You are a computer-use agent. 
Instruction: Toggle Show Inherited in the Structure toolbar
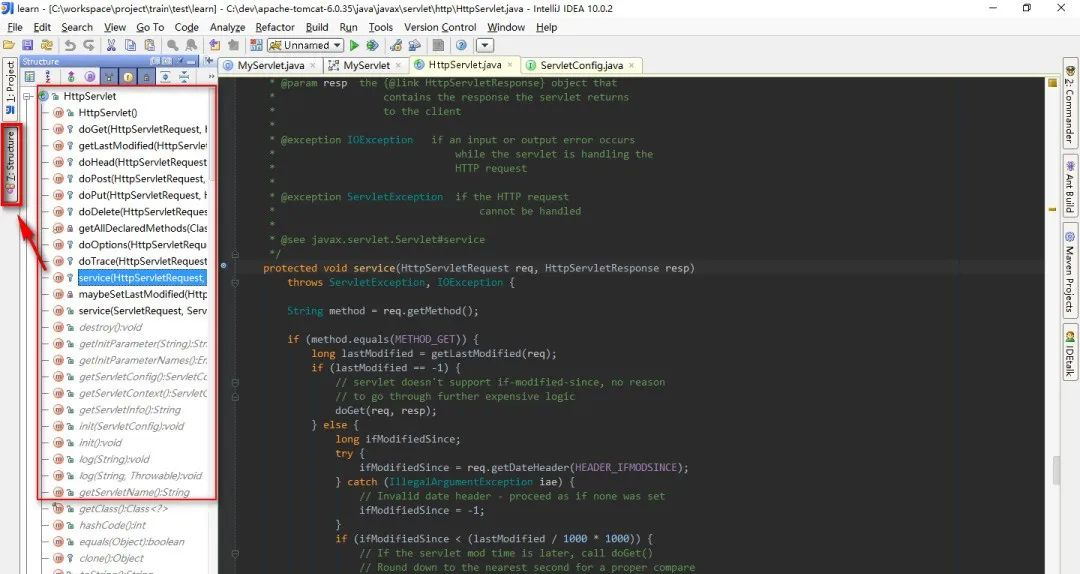pyautogui.click(x=108, y=77)
